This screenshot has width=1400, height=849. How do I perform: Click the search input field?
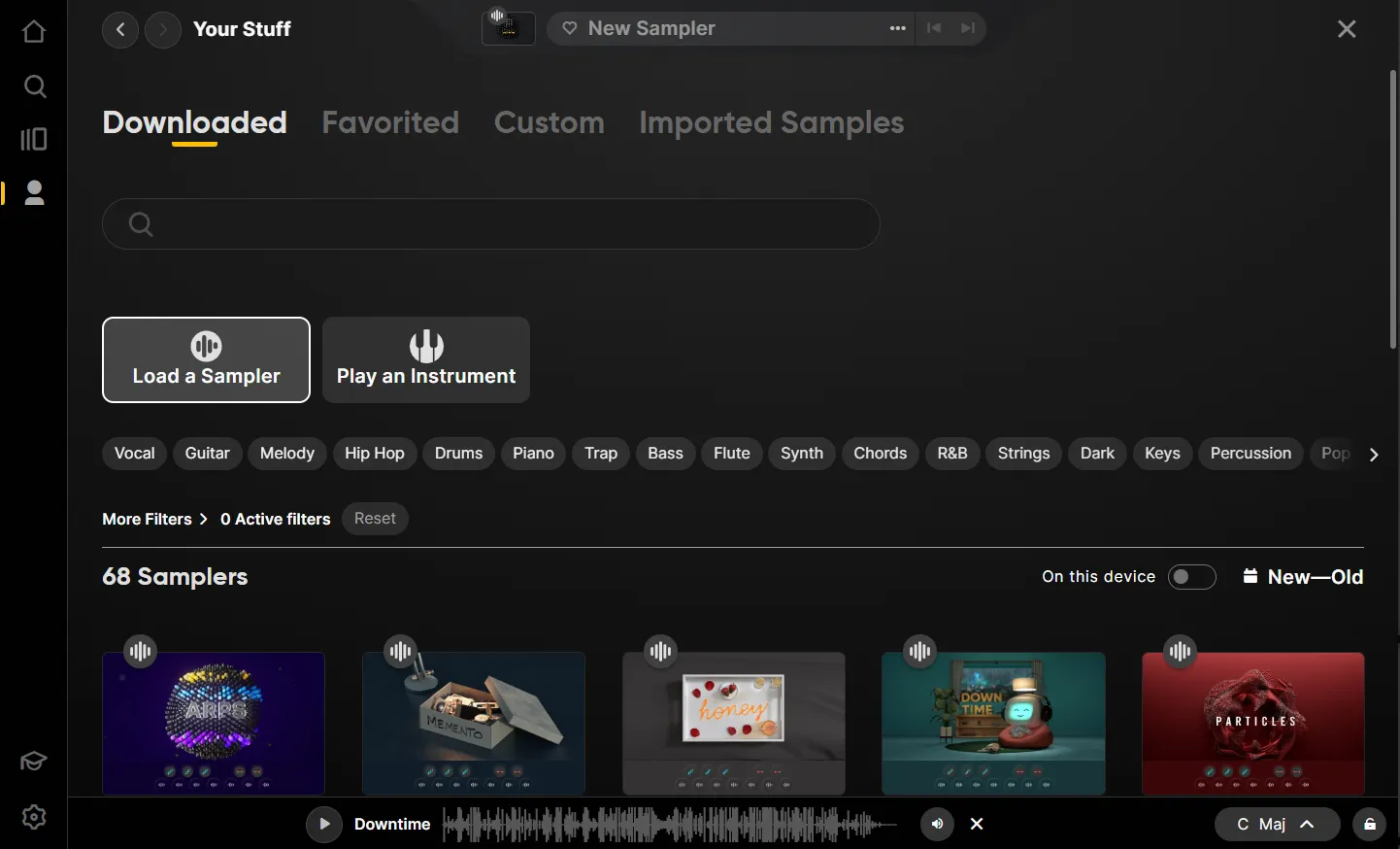[x=491, y=224]
